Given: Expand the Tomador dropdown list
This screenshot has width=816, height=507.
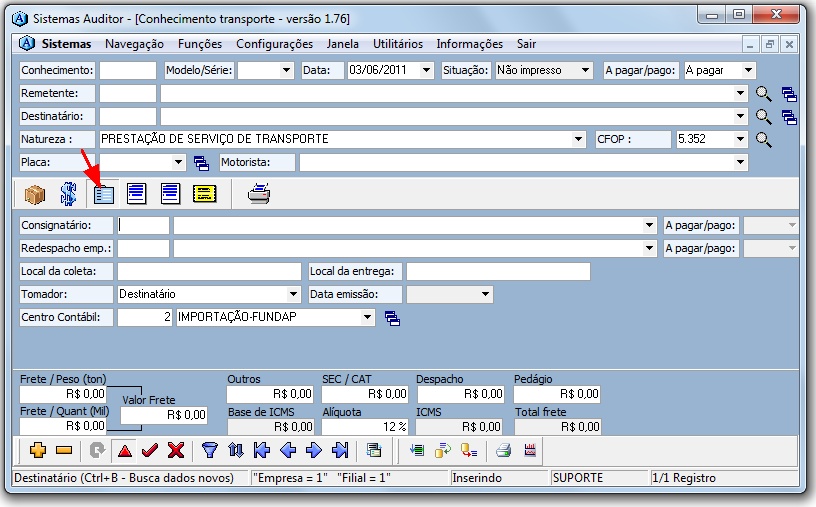Looking at the screenshot, I should 293,294.
